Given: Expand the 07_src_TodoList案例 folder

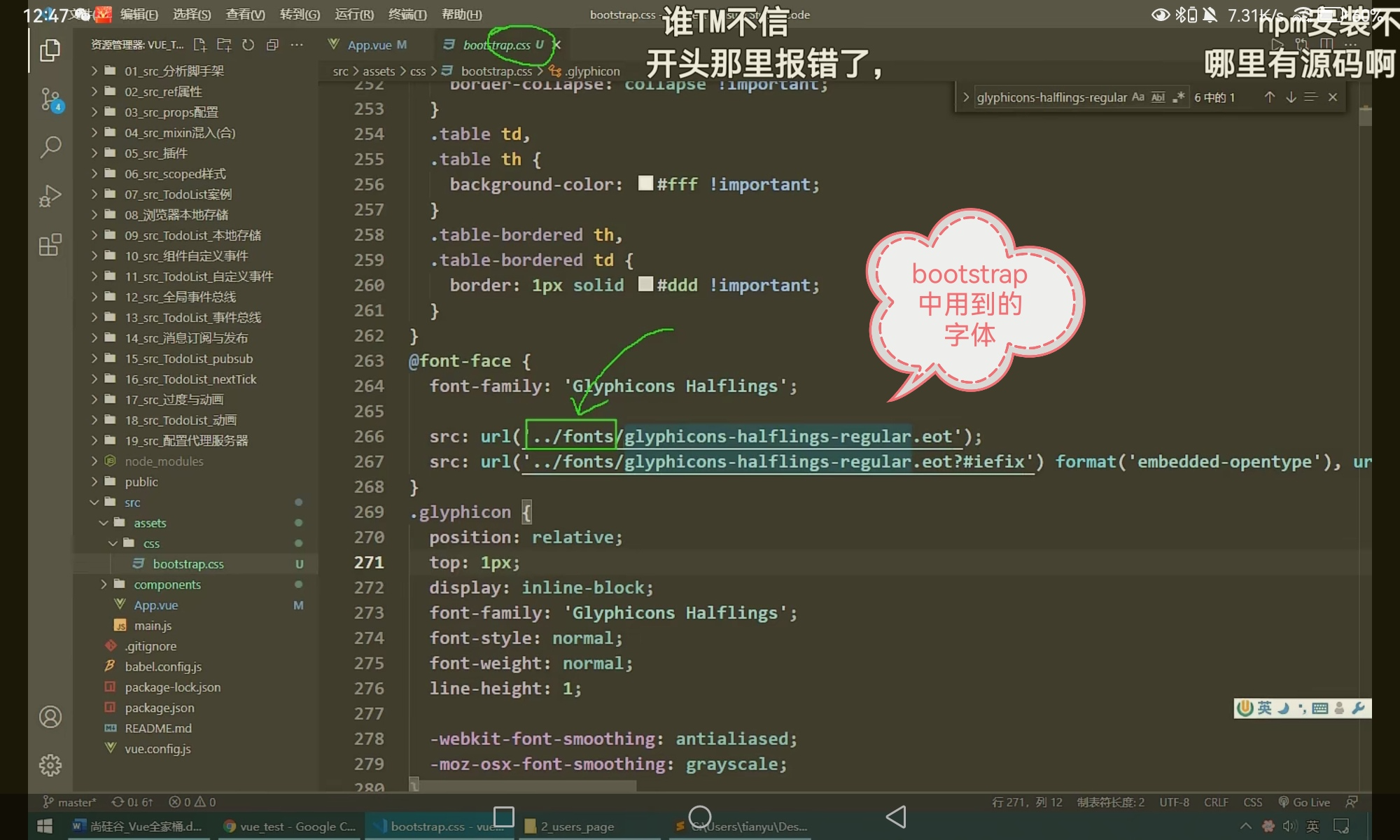Looking at the screenshot, I should point(178,194).
